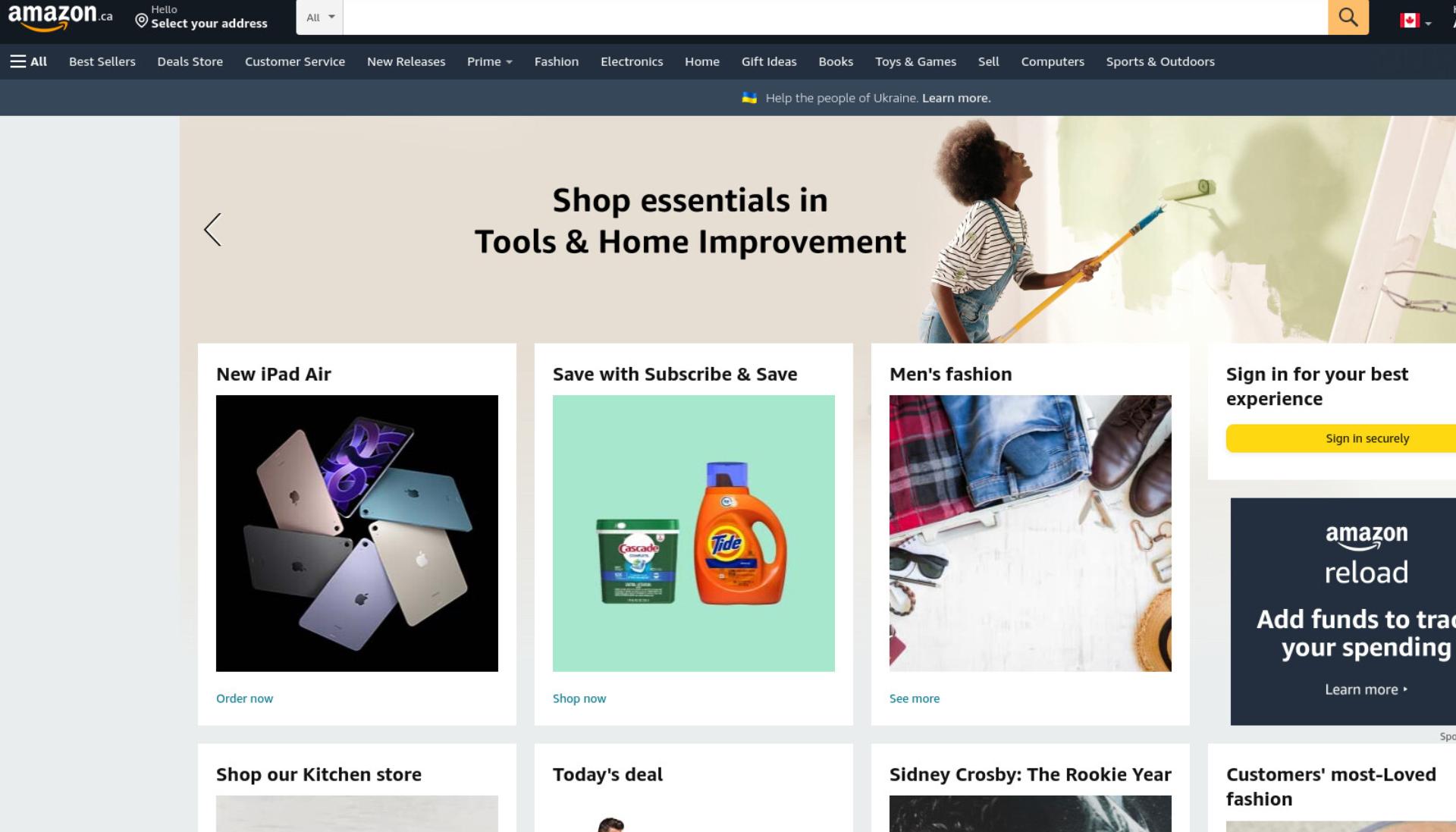Click the Amazon.ca logo

[60, 17]
